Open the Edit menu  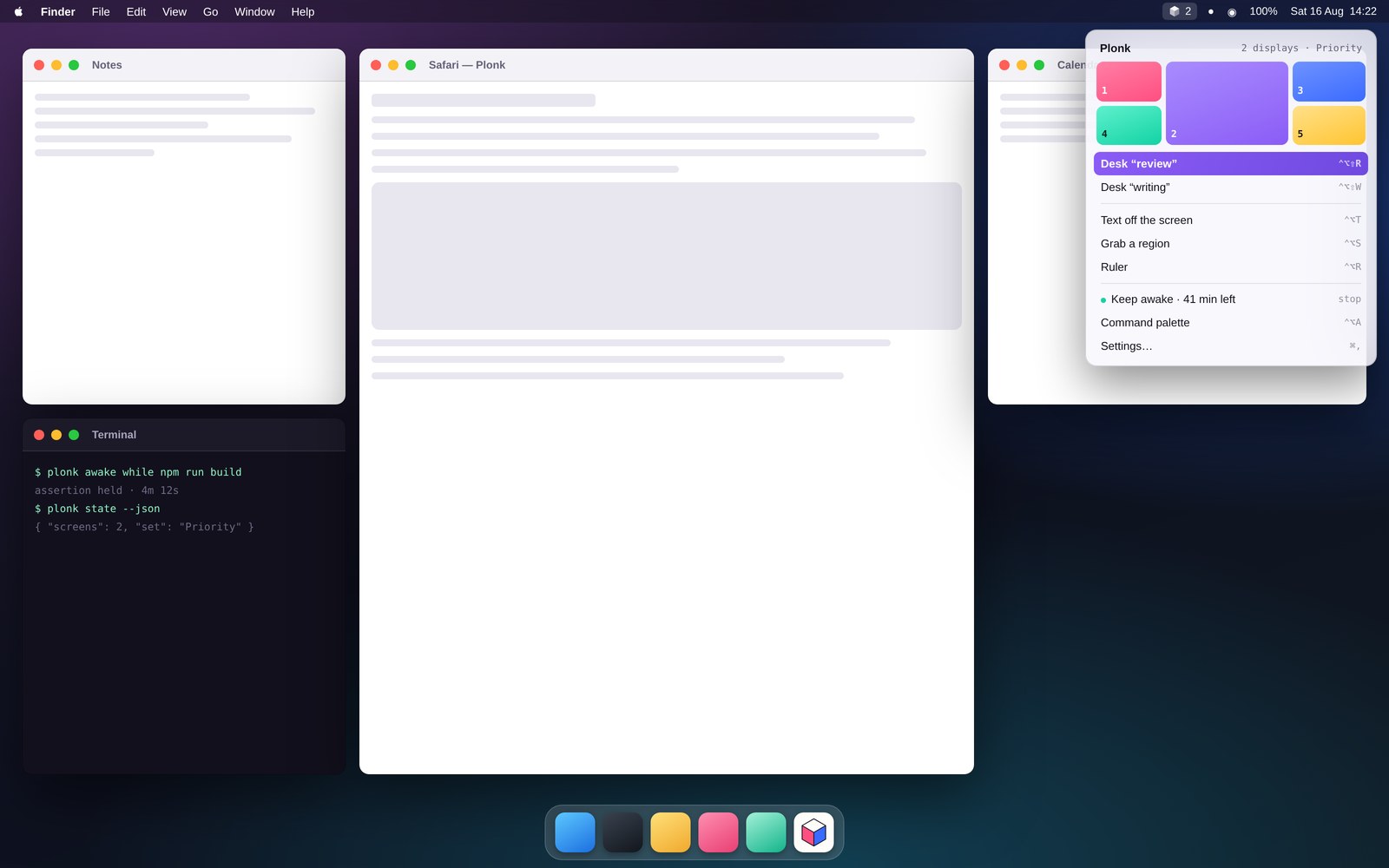[136, 11]
